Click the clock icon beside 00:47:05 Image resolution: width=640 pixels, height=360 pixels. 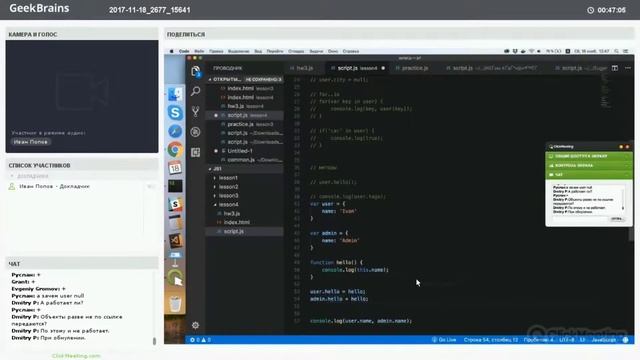tap(590, 10)
